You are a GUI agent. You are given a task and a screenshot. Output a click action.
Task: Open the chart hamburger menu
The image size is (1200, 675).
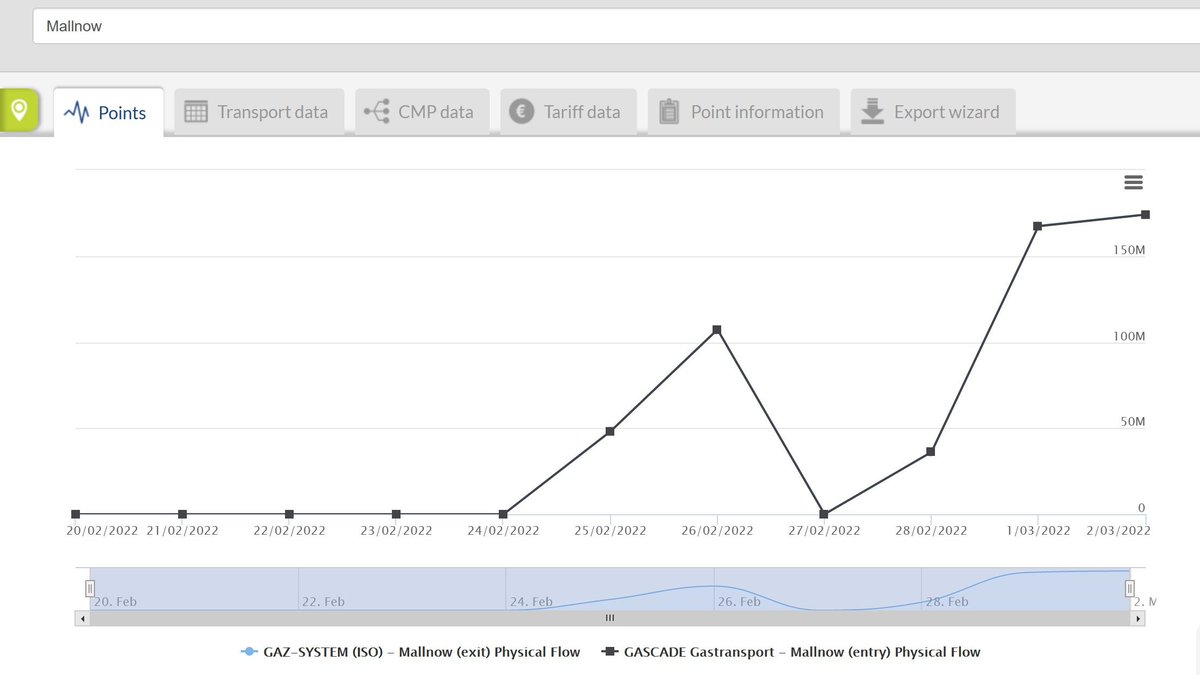click(x=1133, y=182)
